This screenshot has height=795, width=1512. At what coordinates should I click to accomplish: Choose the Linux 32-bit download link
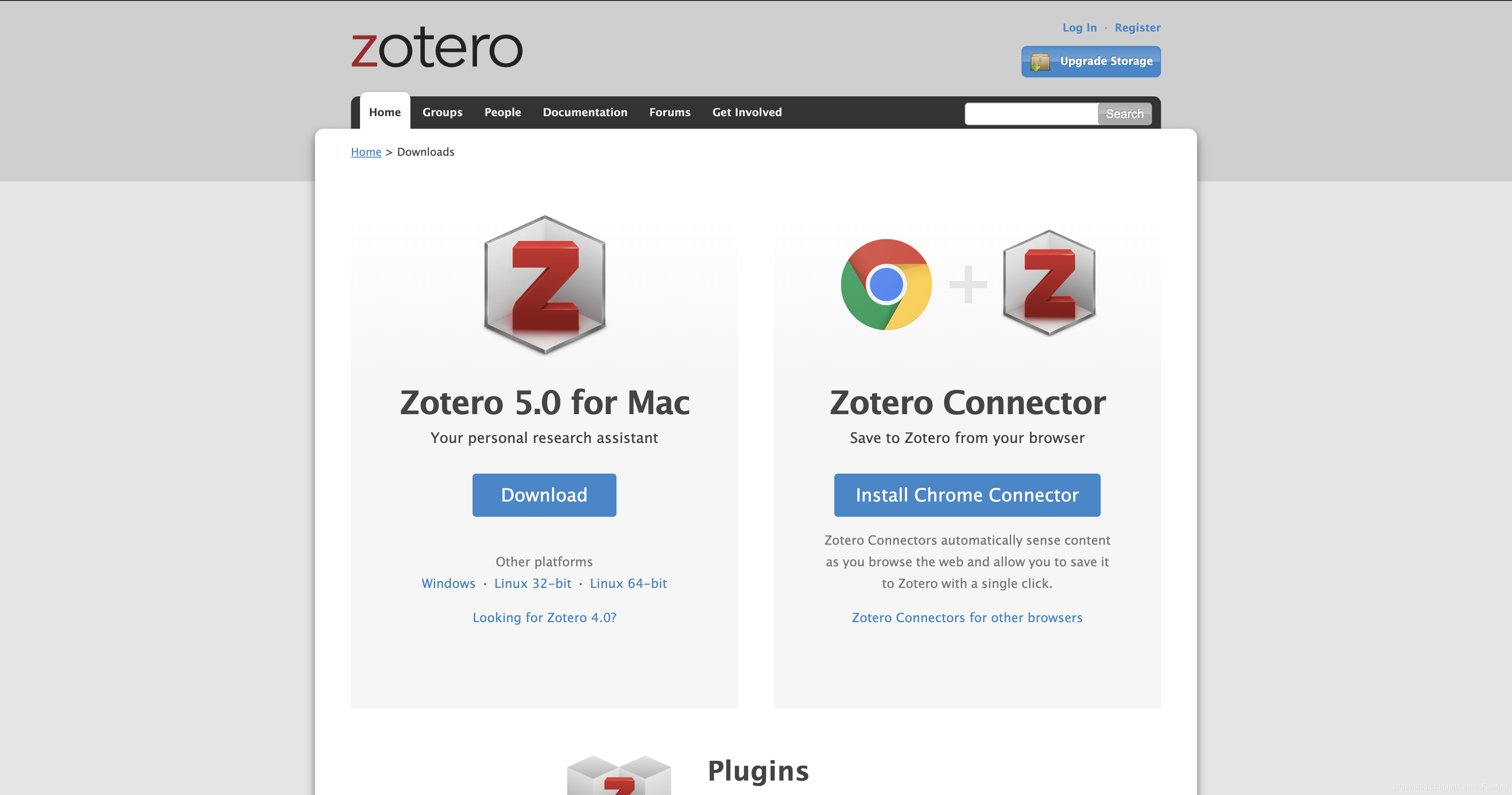533,583
